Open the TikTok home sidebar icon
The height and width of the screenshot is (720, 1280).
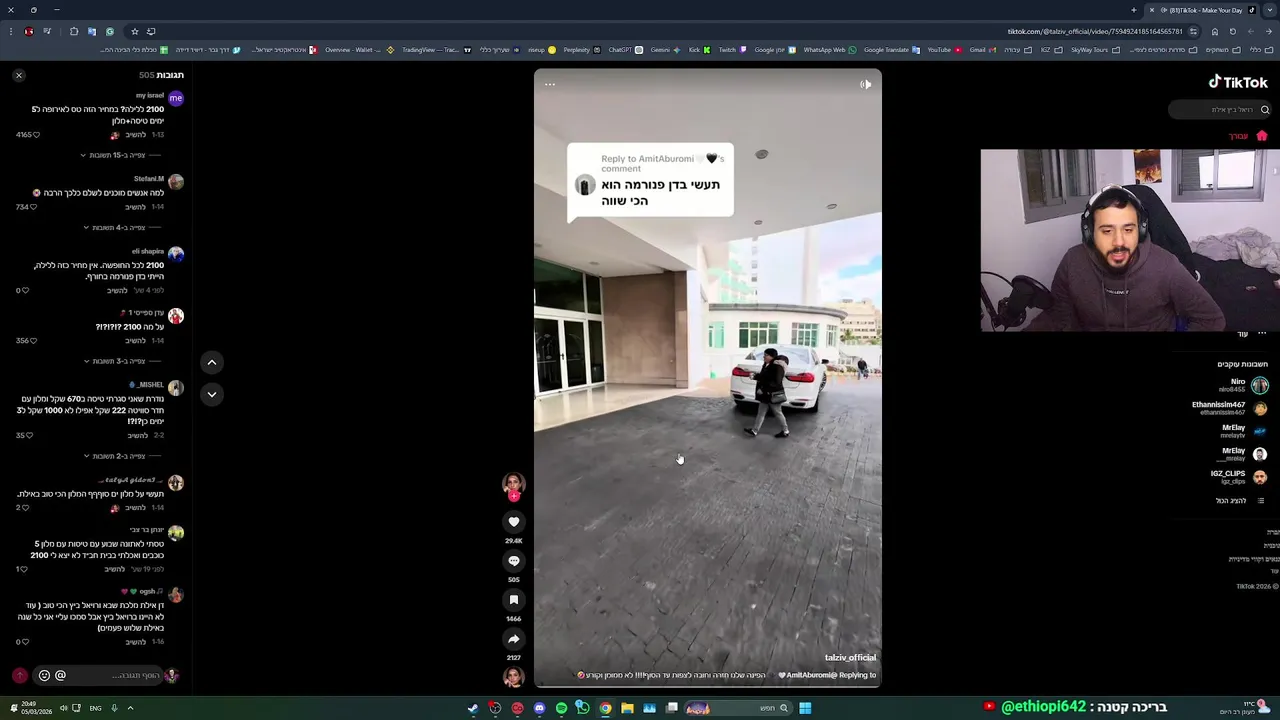pos(1262,135)
